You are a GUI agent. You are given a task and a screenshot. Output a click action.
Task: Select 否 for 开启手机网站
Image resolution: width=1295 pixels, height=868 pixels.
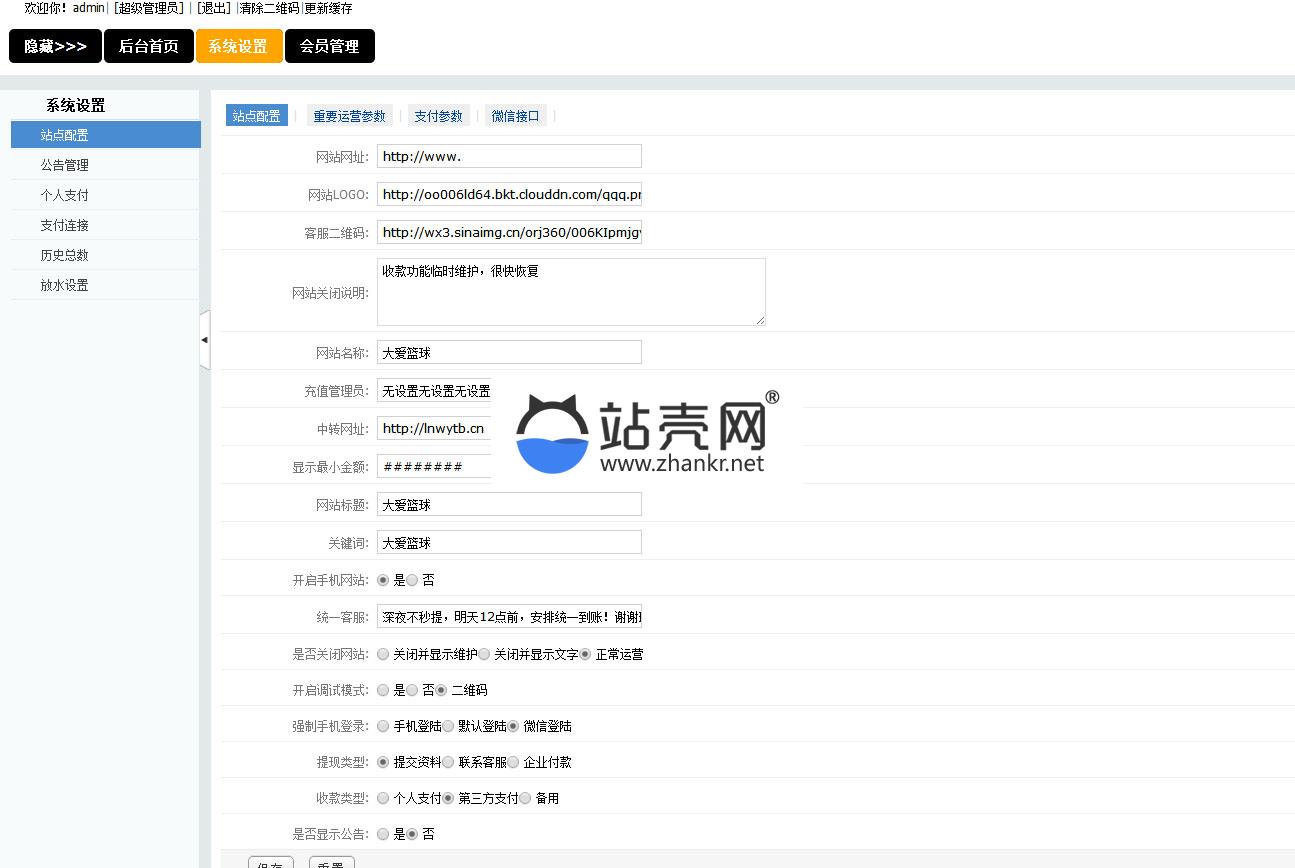pos(412,580)
